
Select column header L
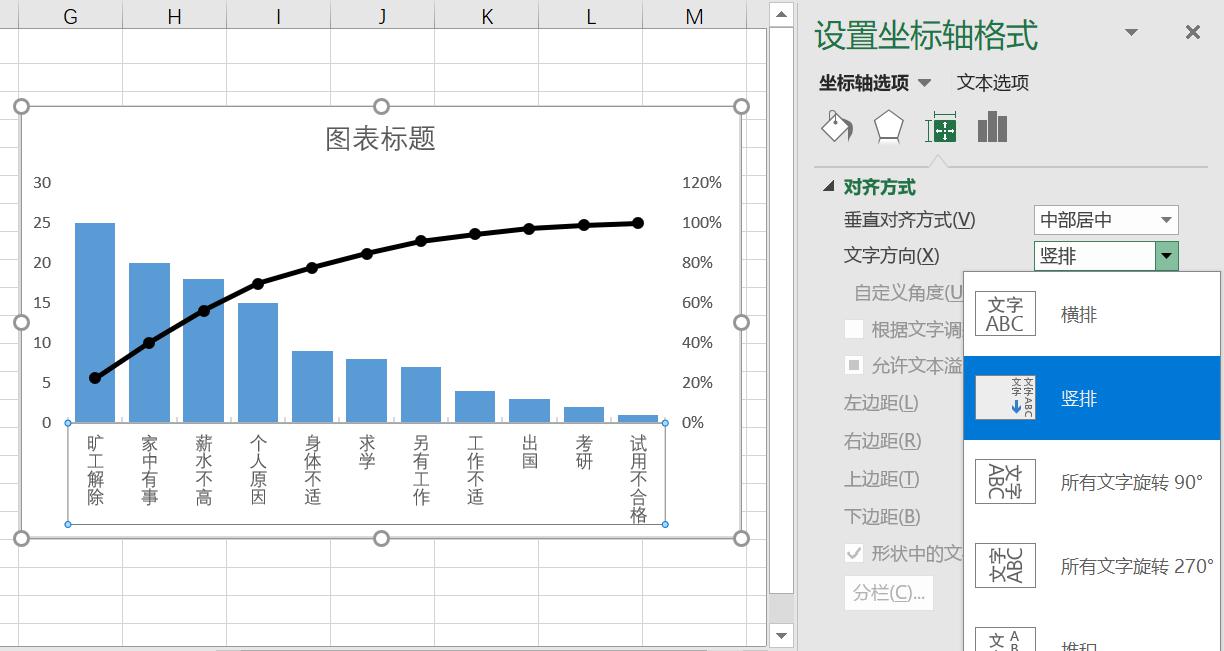[x=590, y=16]
